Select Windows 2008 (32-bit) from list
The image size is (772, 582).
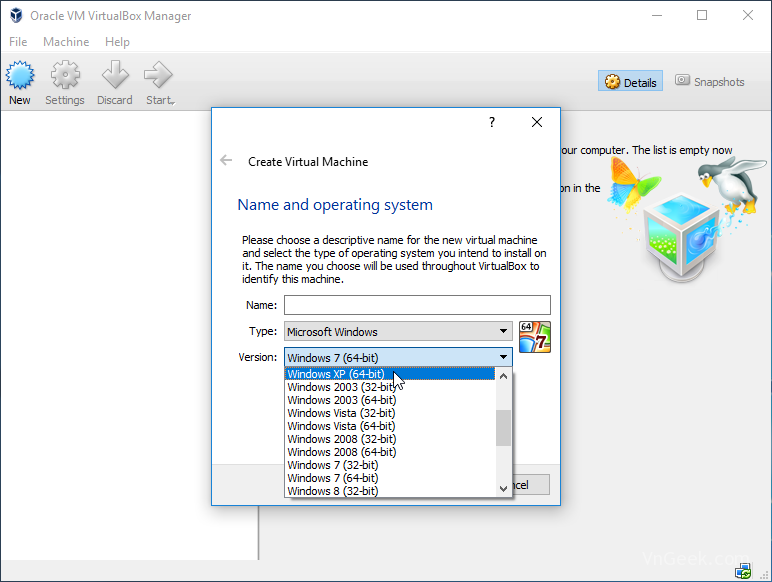pos(390,439)
